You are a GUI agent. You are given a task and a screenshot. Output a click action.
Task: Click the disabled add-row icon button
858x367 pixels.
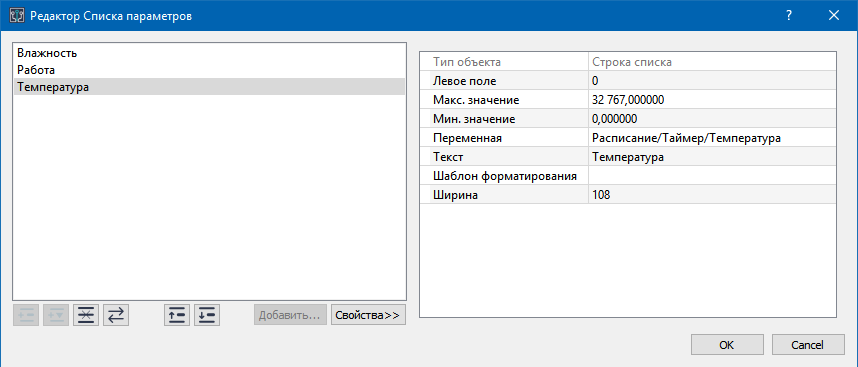[x=26, y=315]
